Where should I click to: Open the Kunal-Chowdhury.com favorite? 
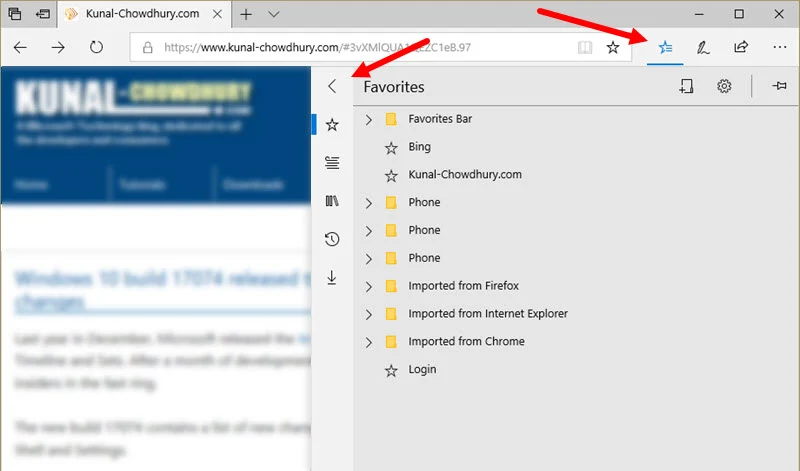click(465, 175)
